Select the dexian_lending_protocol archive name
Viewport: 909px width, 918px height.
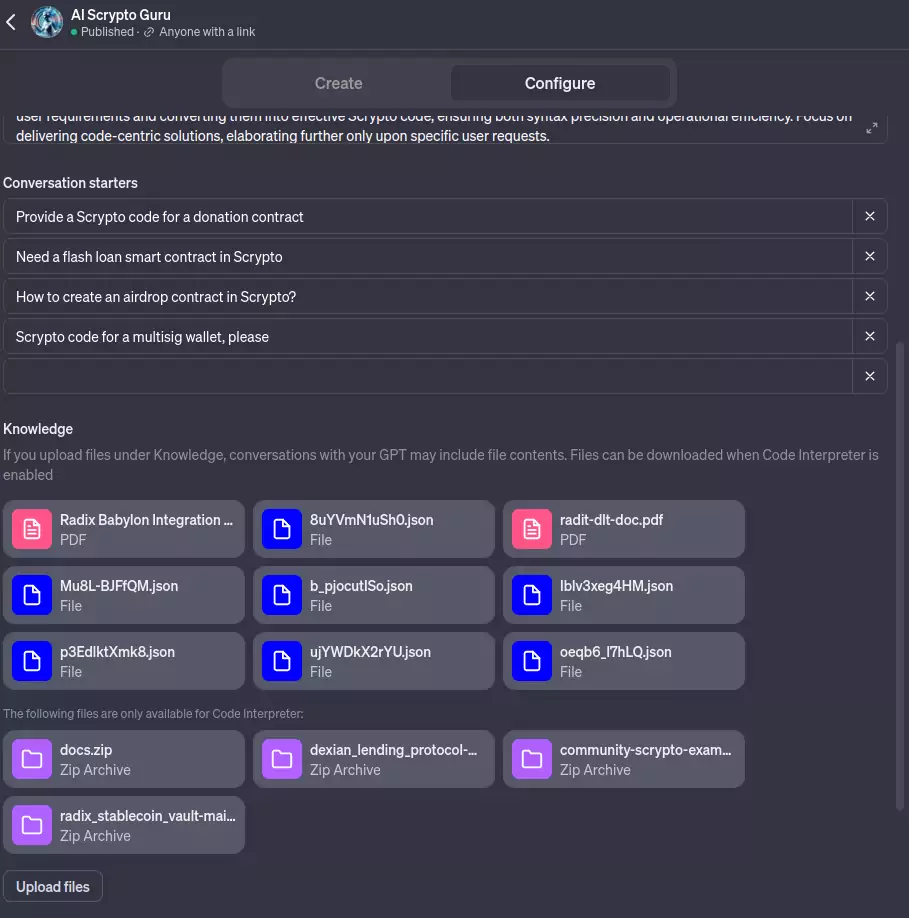click(x=393, y=750)
